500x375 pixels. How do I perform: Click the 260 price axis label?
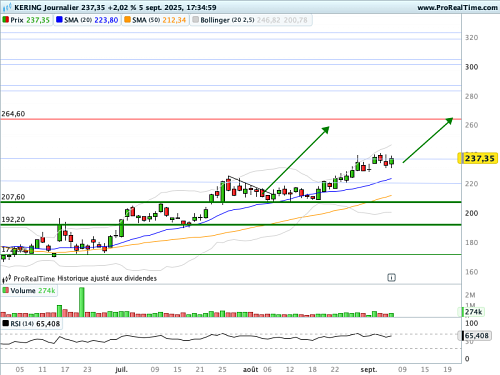[x=471, y=125]
